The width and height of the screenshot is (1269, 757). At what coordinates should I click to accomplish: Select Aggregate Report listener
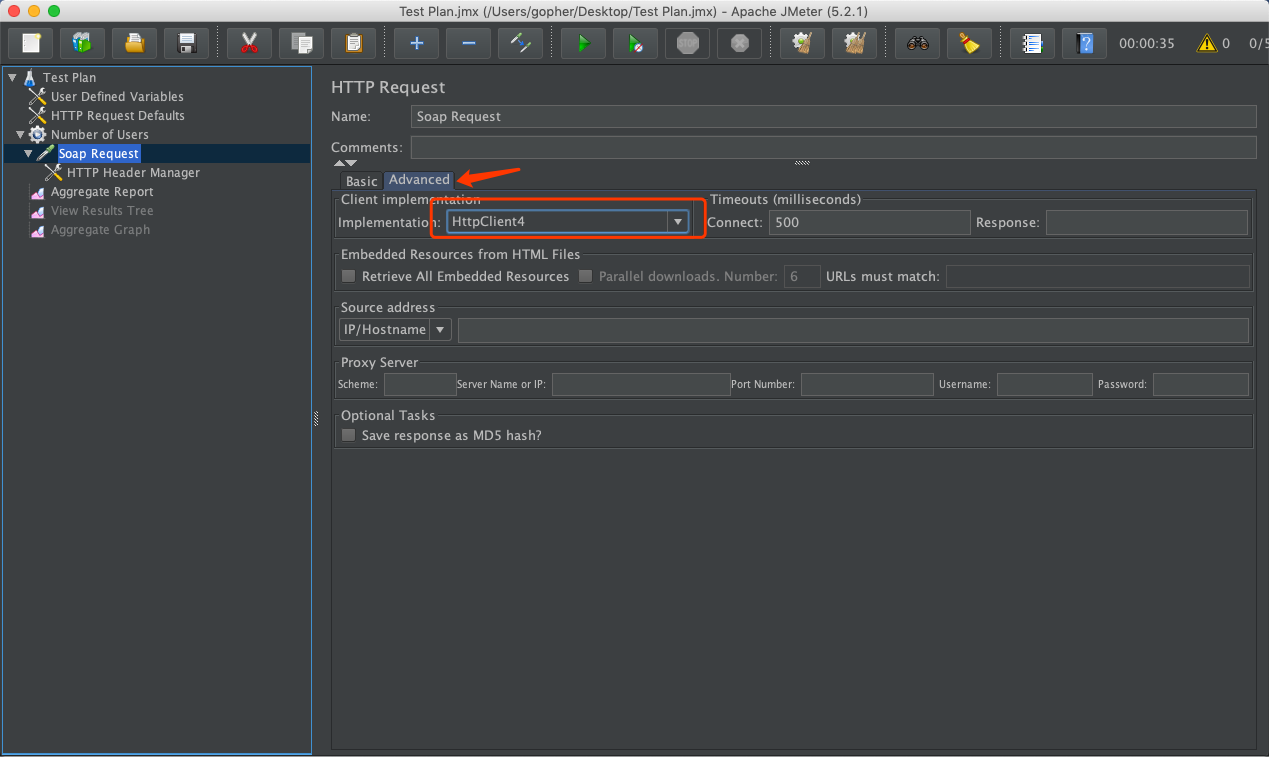[x=102, y=191]
